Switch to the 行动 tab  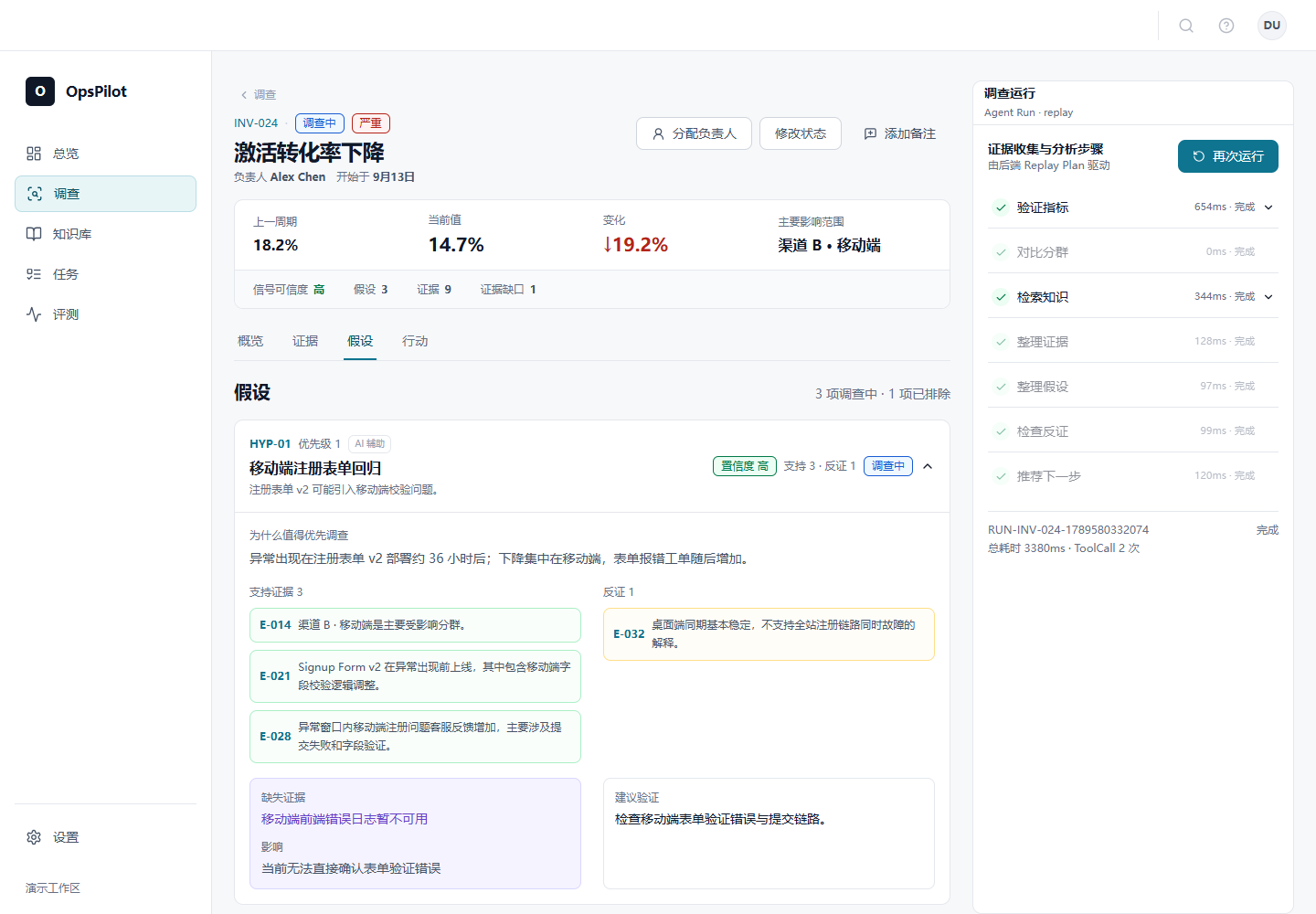click(415, 341)
